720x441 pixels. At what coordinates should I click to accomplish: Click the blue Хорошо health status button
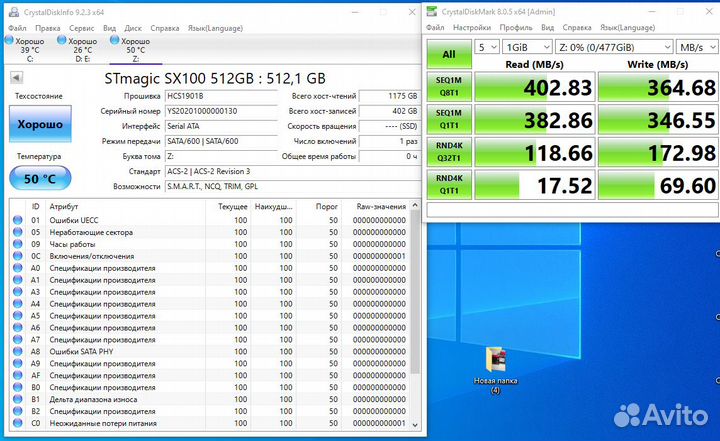40,124
